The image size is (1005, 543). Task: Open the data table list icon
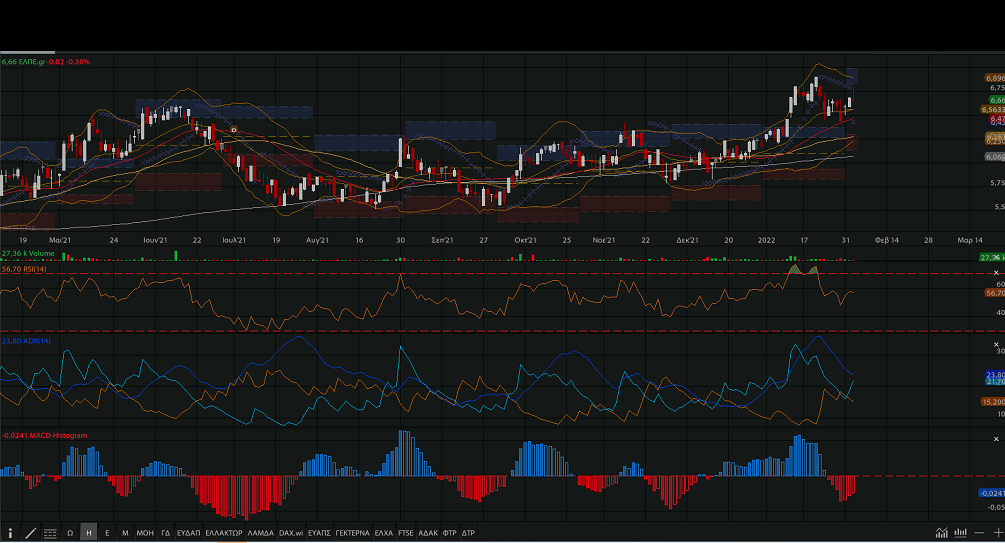pos(50,533)
